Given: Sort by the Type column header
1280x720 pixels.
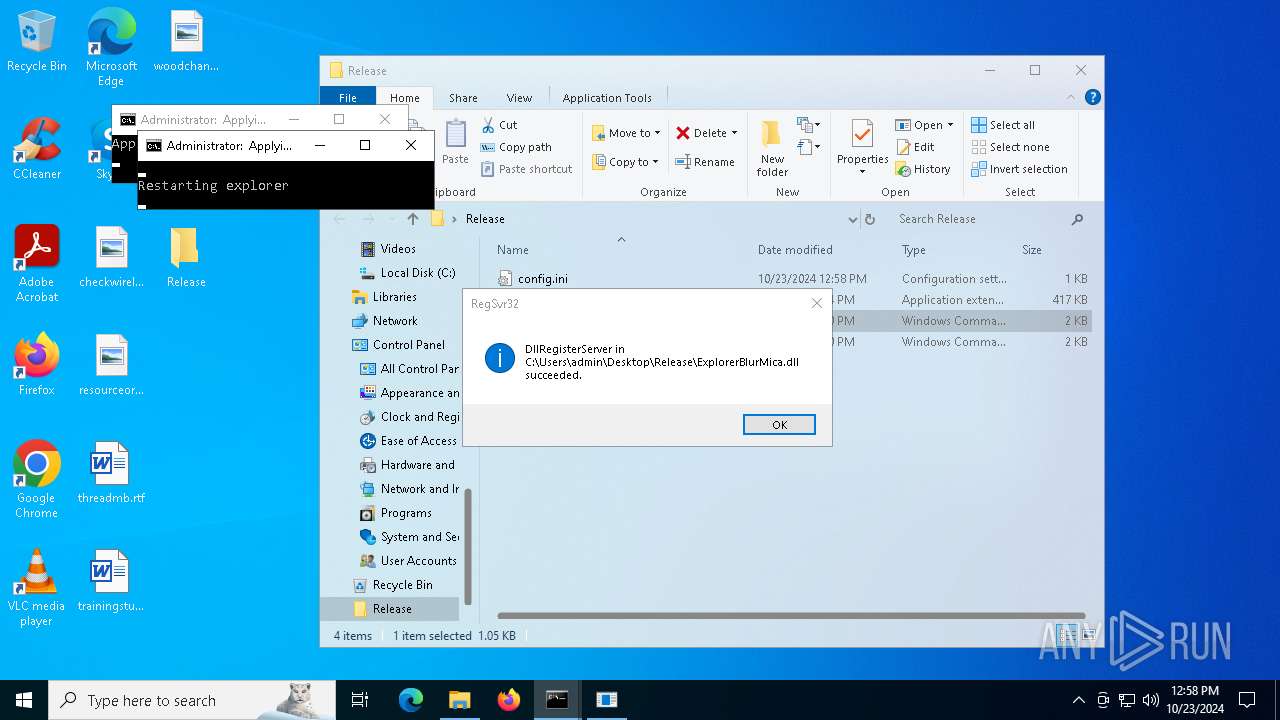Looking at the screenshot, I should click(x=914, y=250).
